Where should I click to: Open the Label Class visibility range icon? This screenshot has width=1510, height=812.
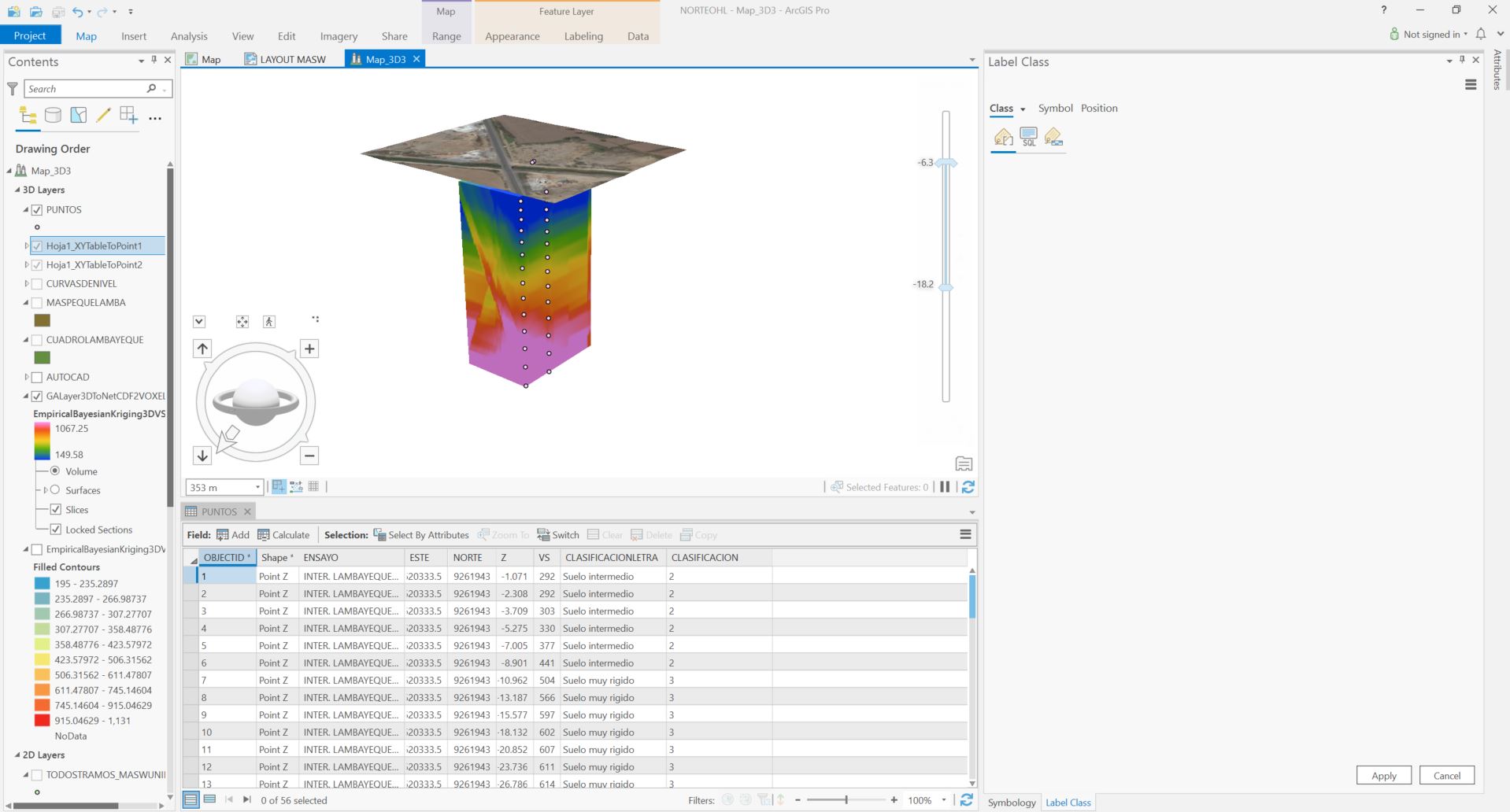point(1053,137)
